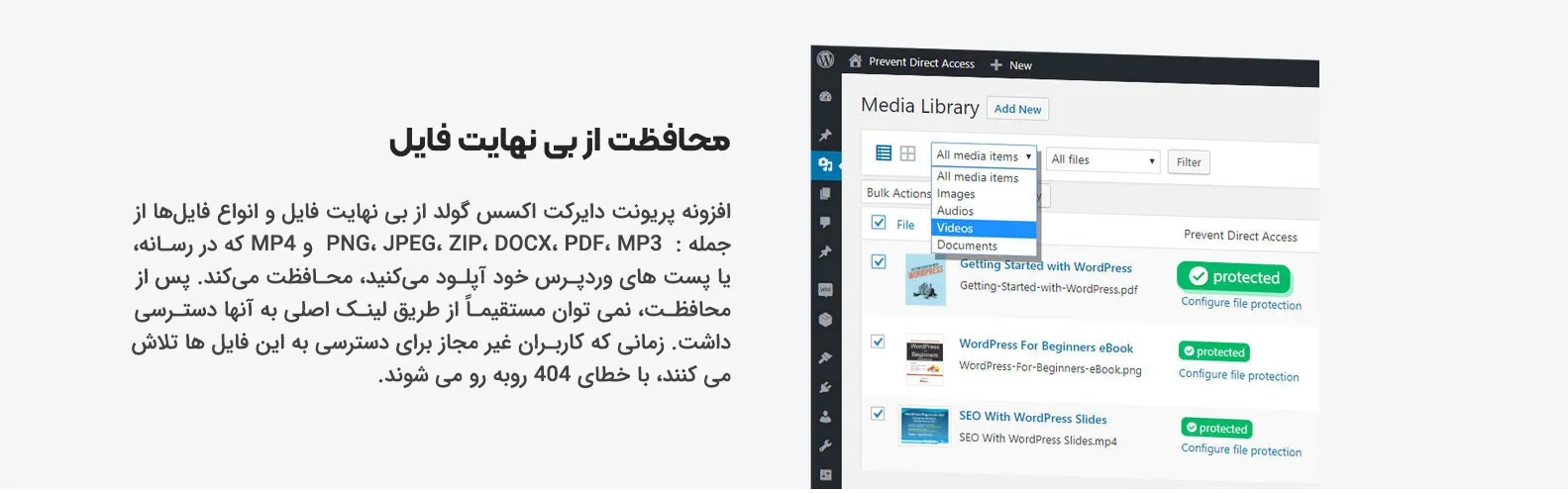Open the All files dropdown

coord(1102,160)
